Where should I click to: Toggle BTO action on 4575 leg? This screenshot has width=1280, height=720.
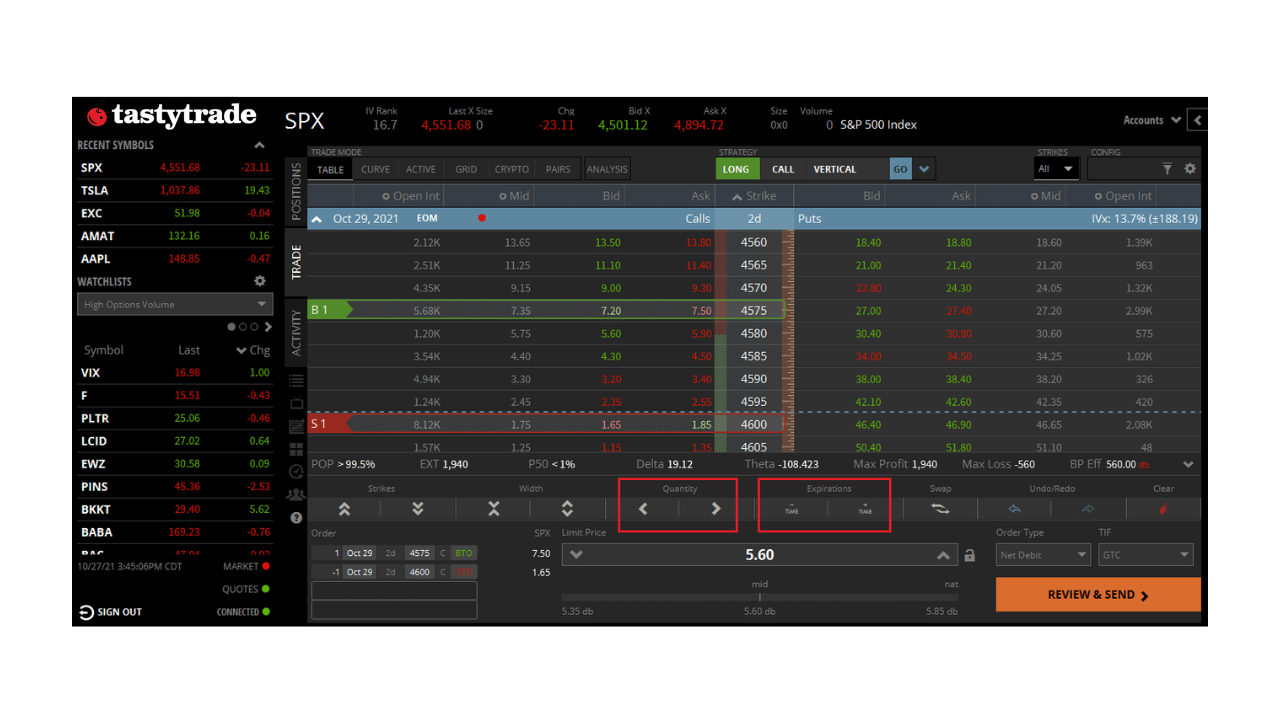tap(463, 553)
